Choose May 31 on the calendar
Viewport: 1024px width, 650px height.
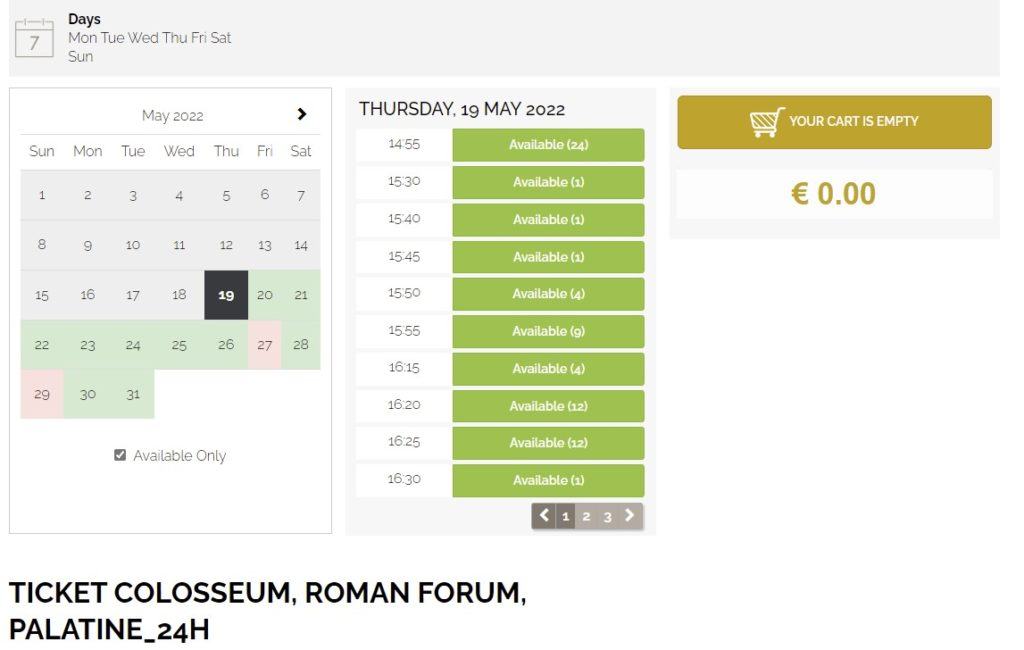tap(133, 393)
